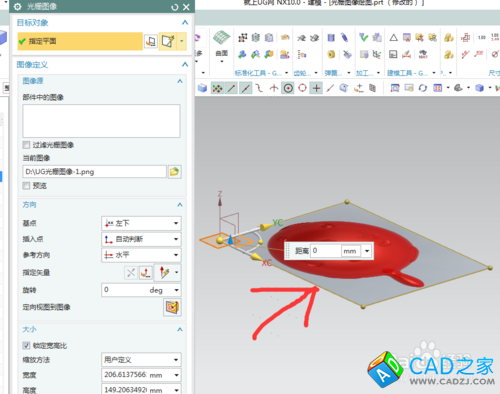The image size is (500, 394).
Task: Toggle the snap points grid icon
Action: click(217, 88)
